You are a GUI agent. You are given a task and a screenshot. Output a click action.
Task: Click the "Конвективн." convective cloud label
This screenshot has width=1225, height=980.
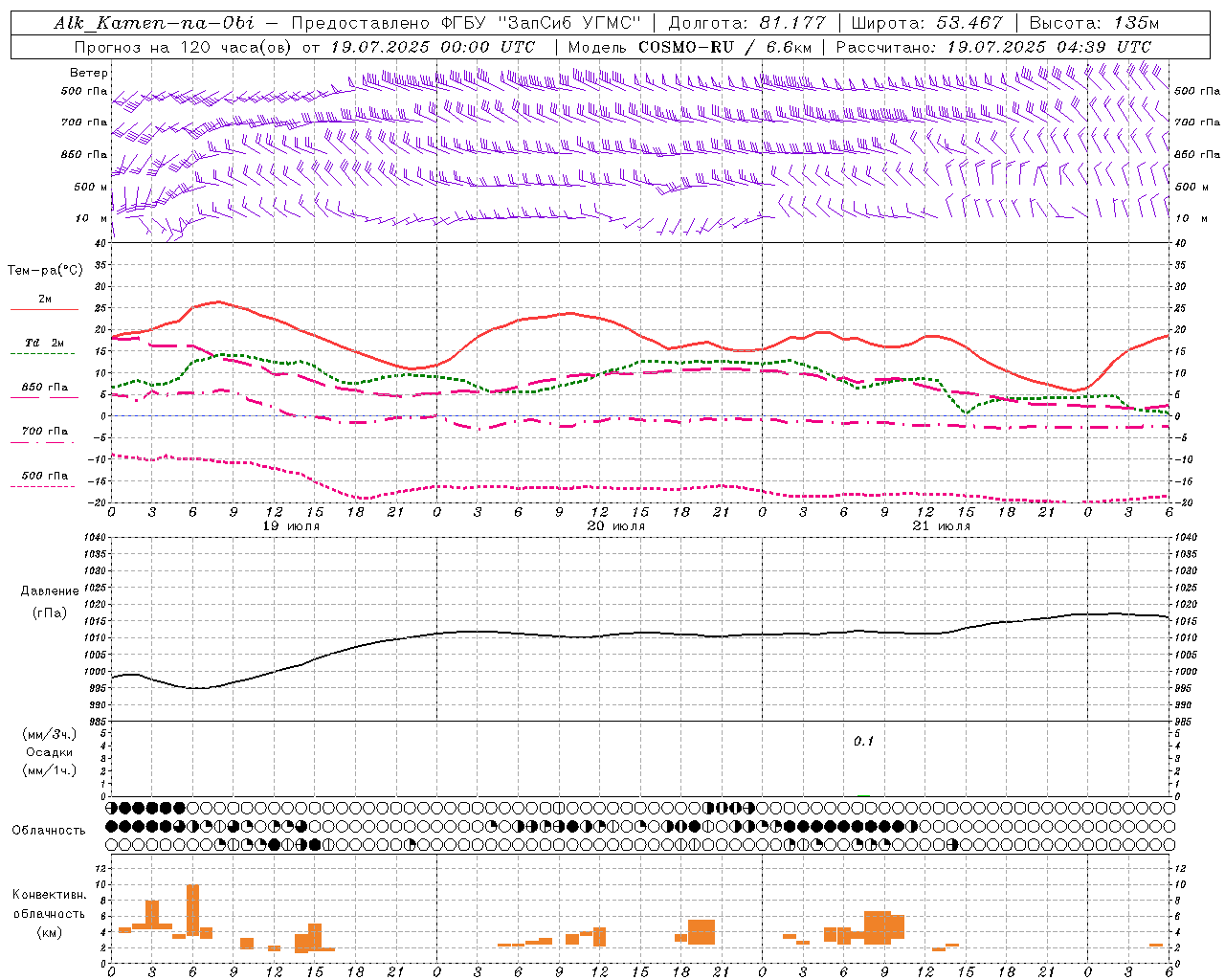[50, 895]
